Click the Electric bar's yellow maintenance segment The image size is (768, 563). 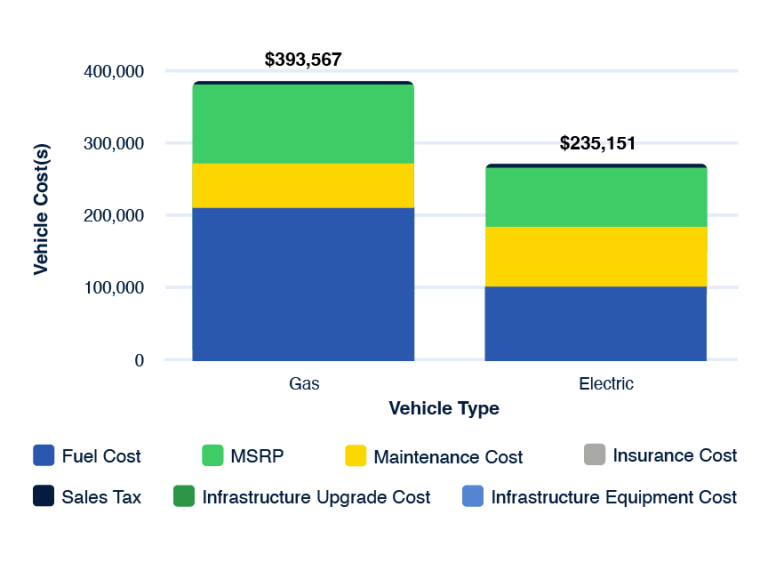[595, 256]
